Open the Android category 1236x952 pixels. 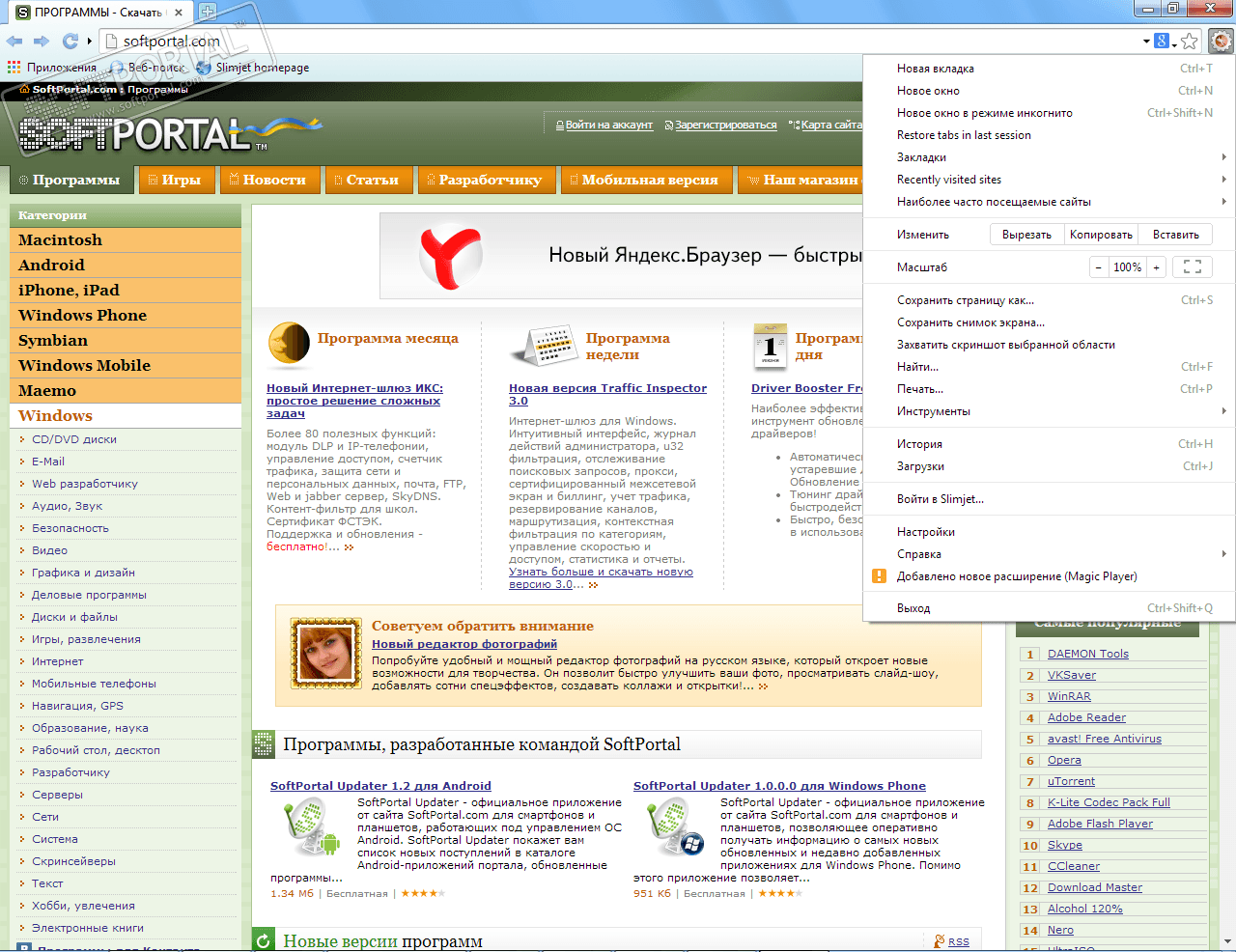click(126, 266)
